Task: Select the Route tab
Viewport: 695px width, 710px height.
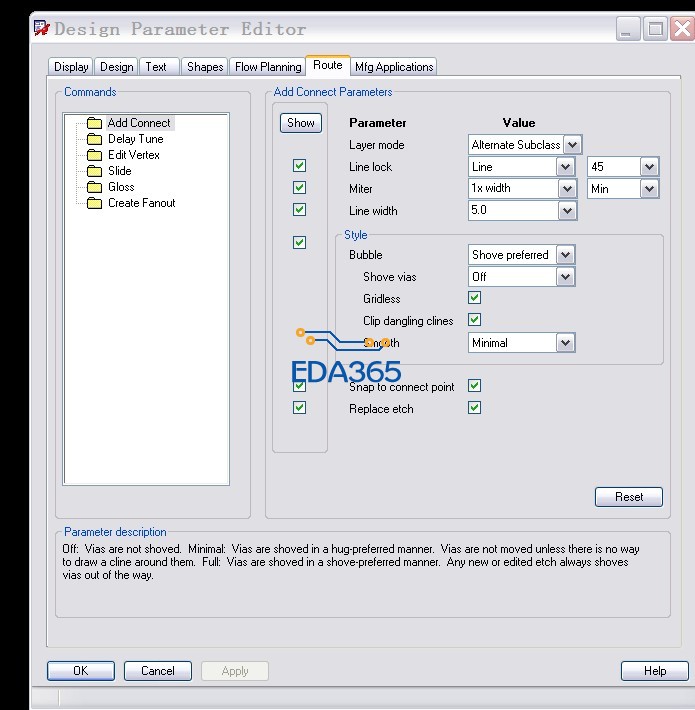Action: pos(327,65)
